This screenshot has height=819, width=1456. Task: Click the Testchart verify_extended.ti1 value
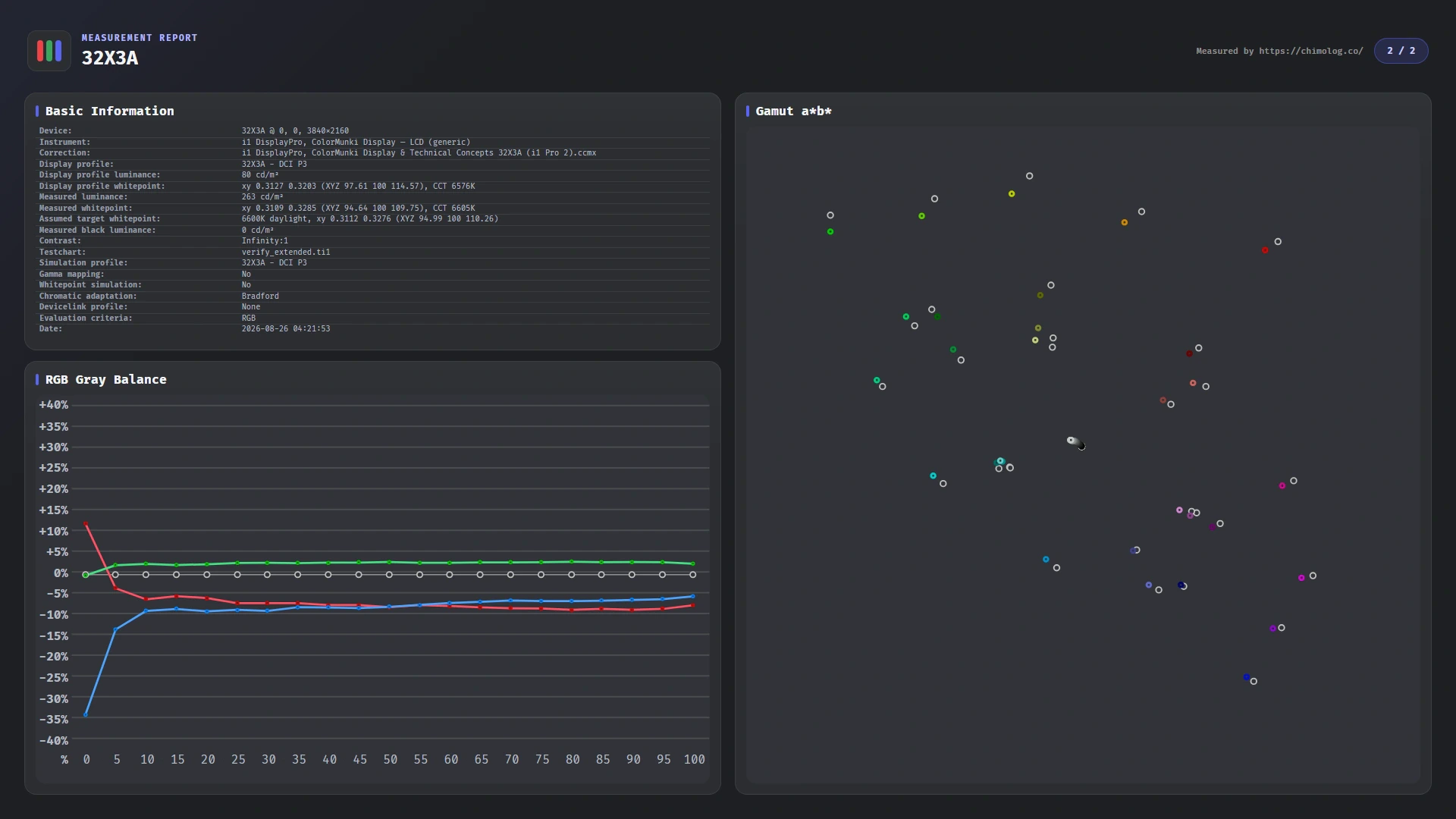tap(286, 252)
